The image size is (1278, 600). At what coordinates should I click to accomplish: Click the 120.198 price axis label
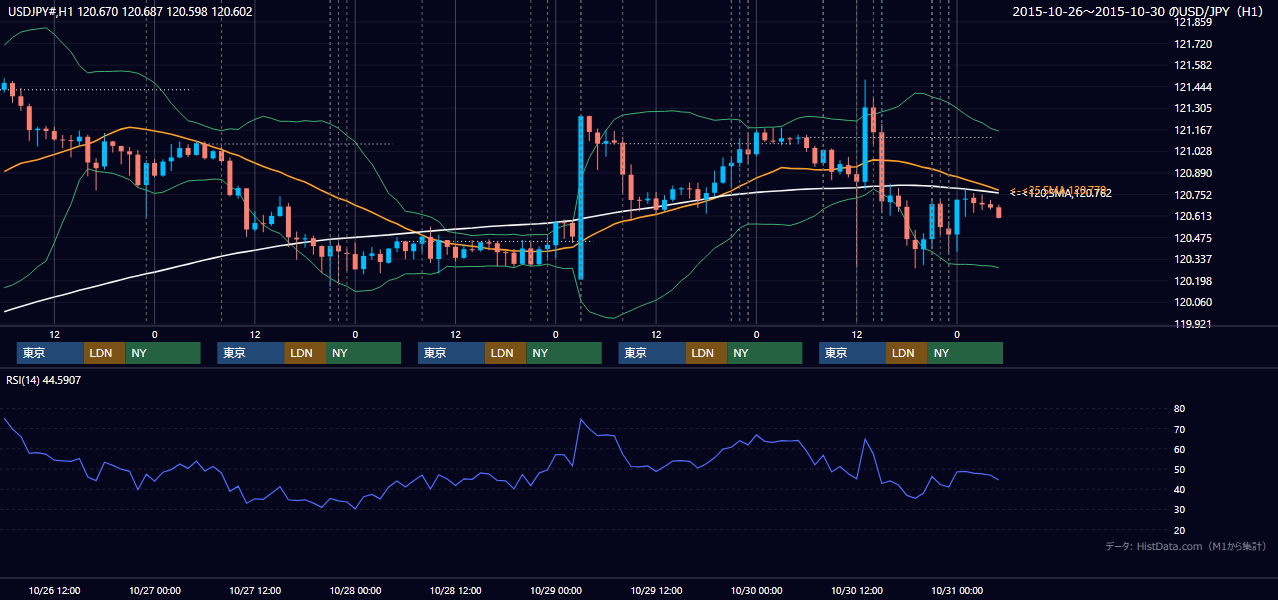point(1193,281)
